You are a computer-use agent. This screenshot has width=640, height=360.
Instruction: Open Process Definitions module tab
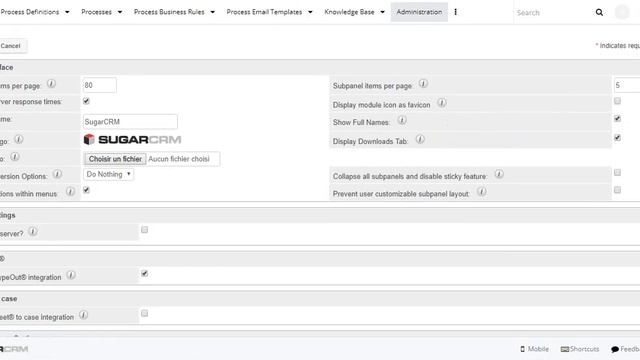[29, 12]
